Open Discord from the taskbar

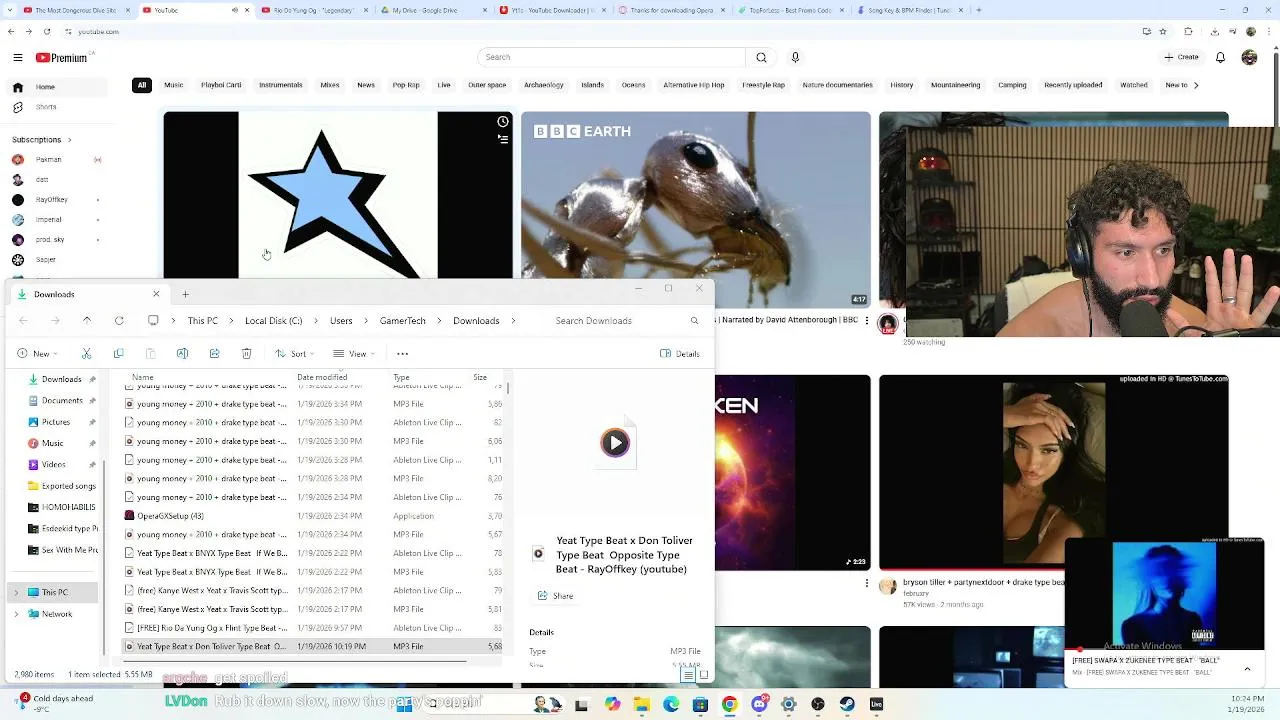[759, 705]
